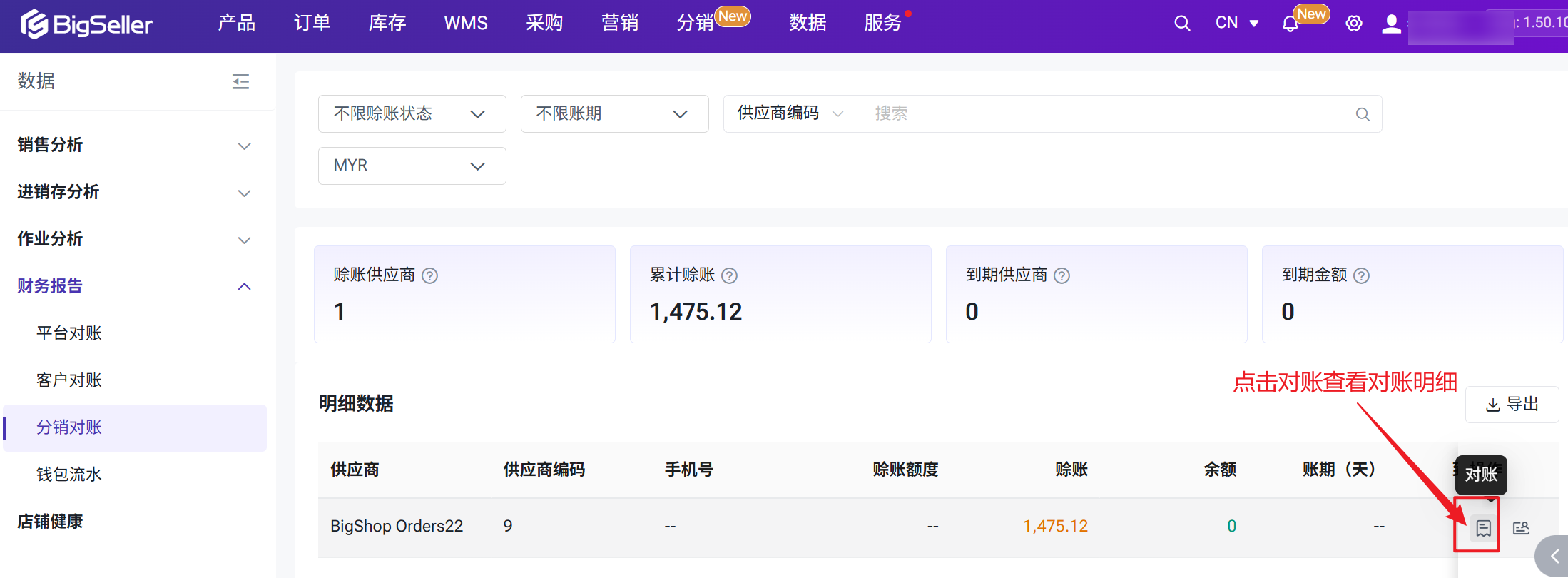Open the 不限账期 dropdown
This screenshot has height=578, width=1568.
click(x=614, y=114)
